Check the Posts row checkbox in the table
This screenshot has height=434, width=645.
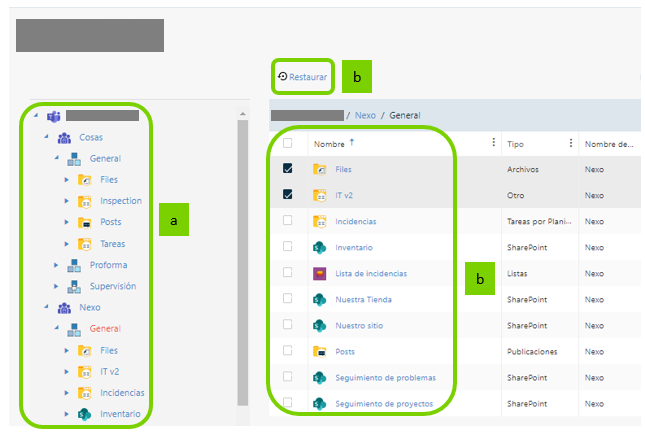[x=288, y=350]
